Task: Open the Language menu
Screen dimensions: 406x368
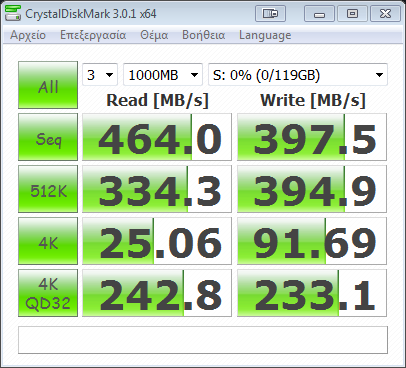Action: (x=265, y=35)
